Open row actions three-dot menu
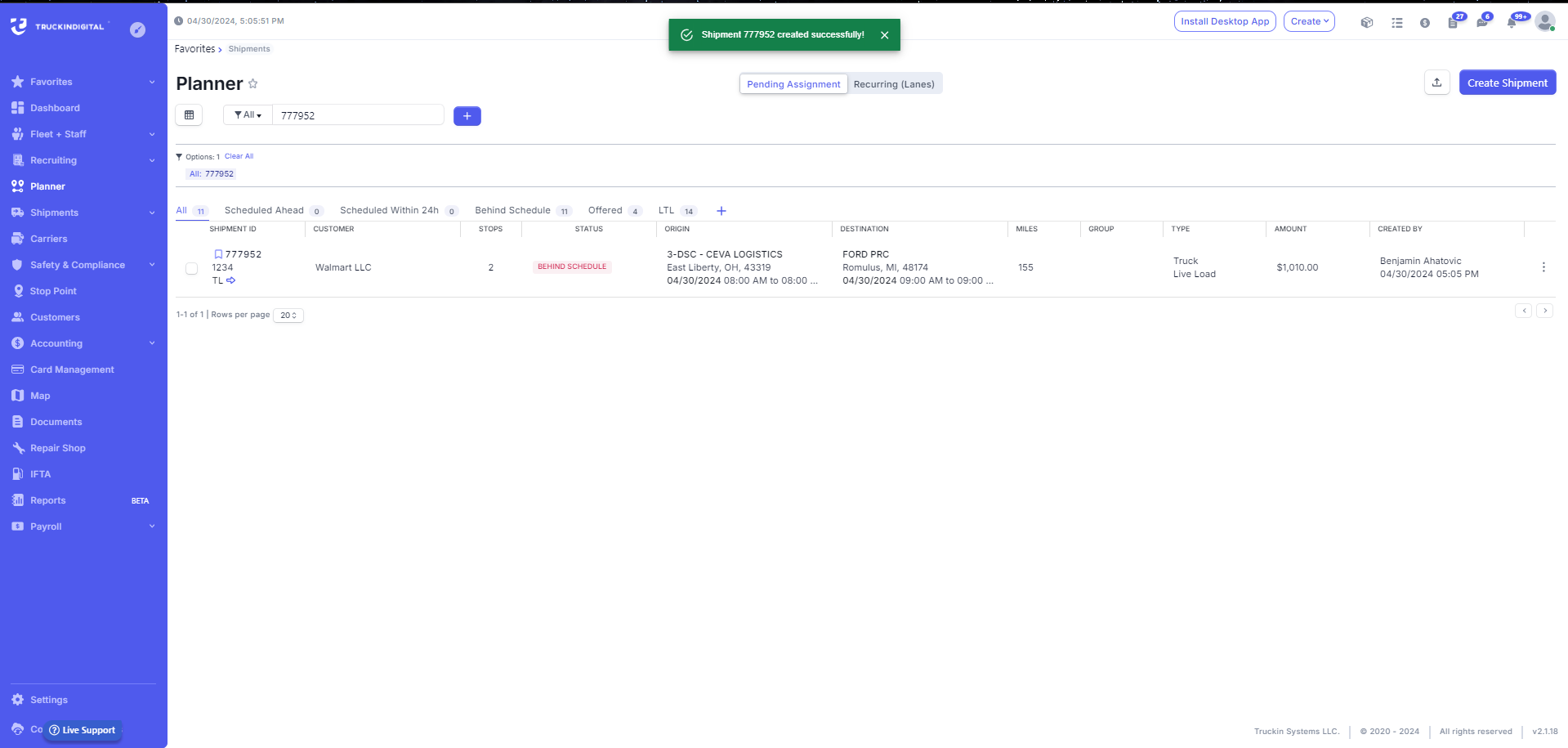Viewport: 1568px width, 748px height. point(1543,267)
